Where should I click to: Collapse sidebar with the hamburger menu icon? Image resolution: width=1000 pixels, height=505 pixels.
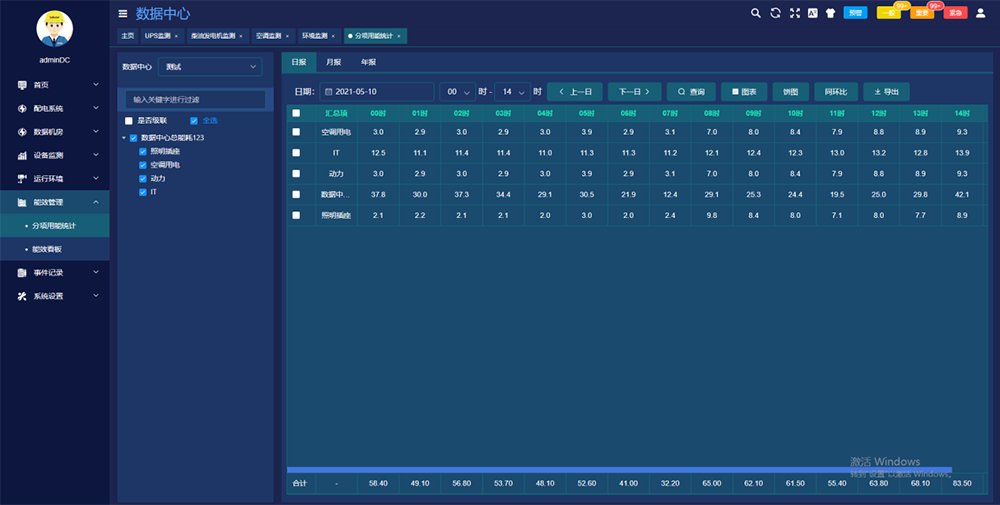click(x=123, y=14)
